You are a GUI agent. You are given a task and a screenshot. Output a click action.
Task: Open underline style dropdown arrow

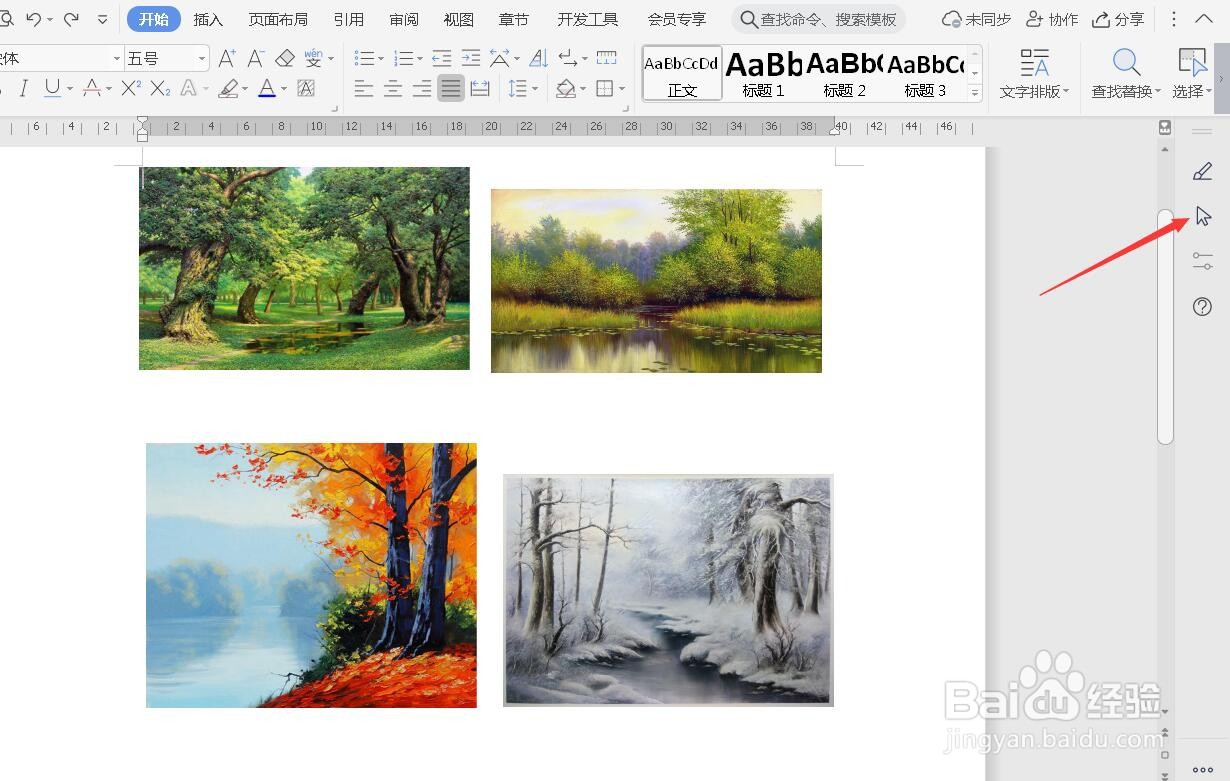coord(69,89)
